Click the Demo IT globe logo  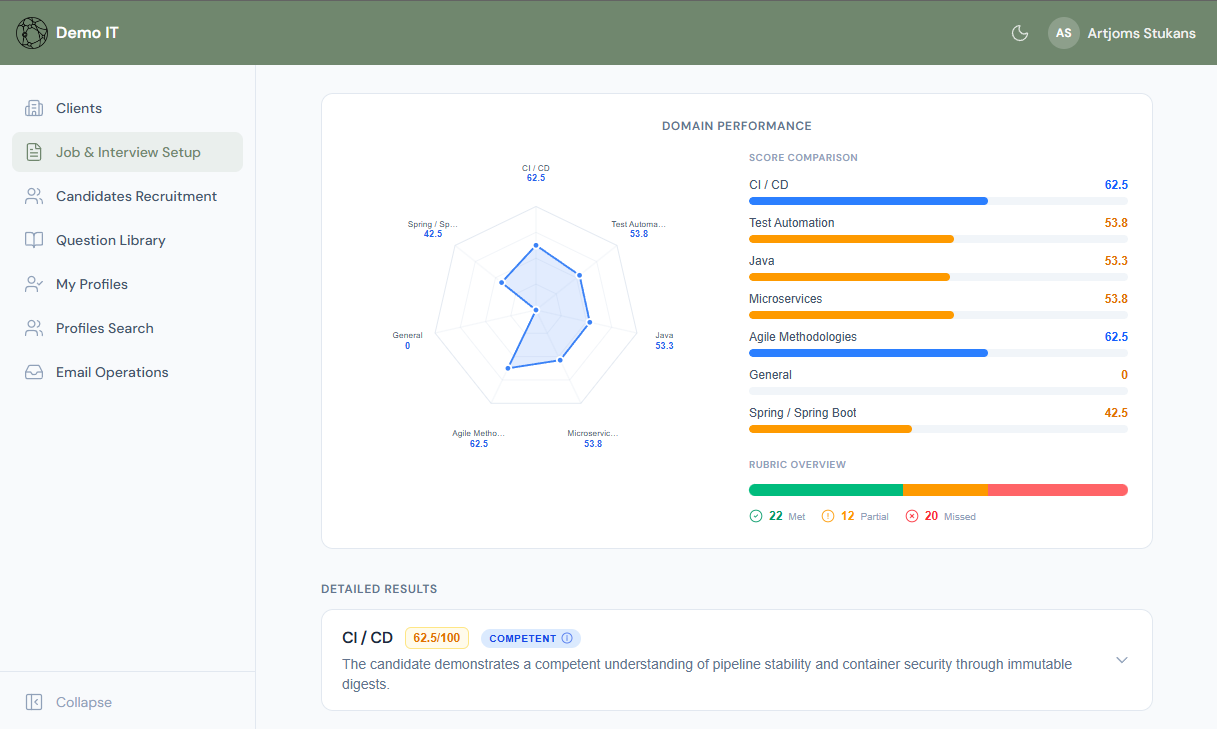(x=32, y=33)
